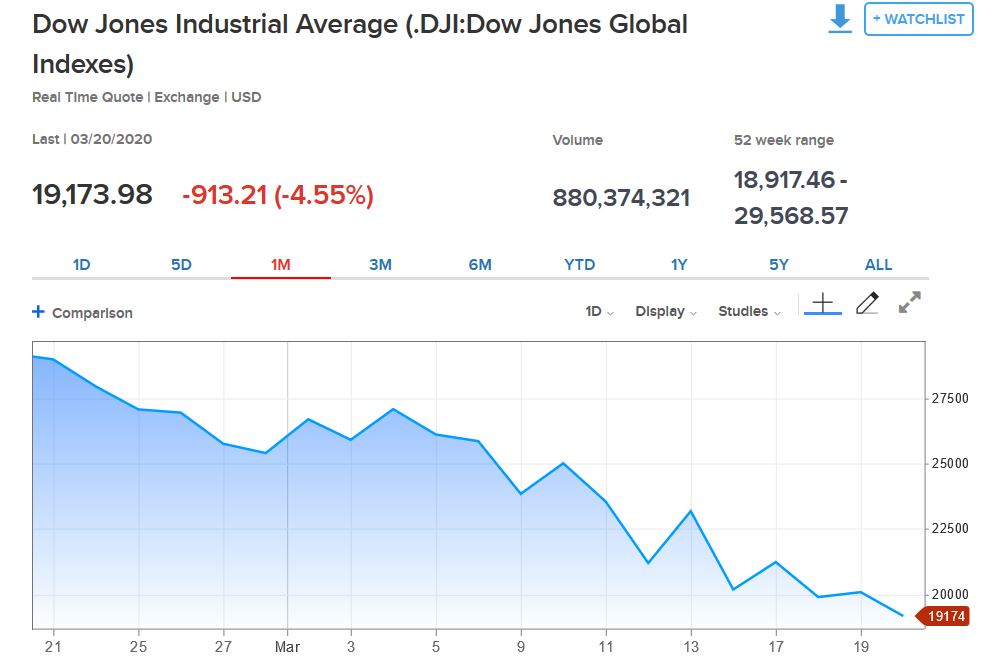Image resolution: width=1004 pixels, height=670 pixels.
Task: Expand the Display dropdown menu
Action: 666,312
